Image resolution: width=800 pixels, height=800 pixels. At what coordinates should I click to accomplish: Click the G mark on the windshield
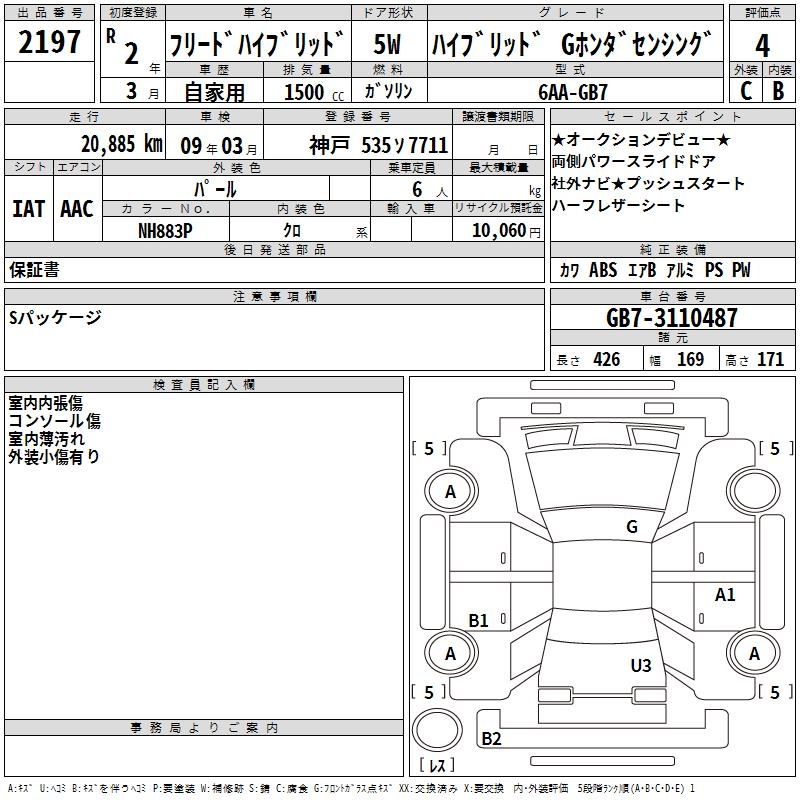[631, 527]
